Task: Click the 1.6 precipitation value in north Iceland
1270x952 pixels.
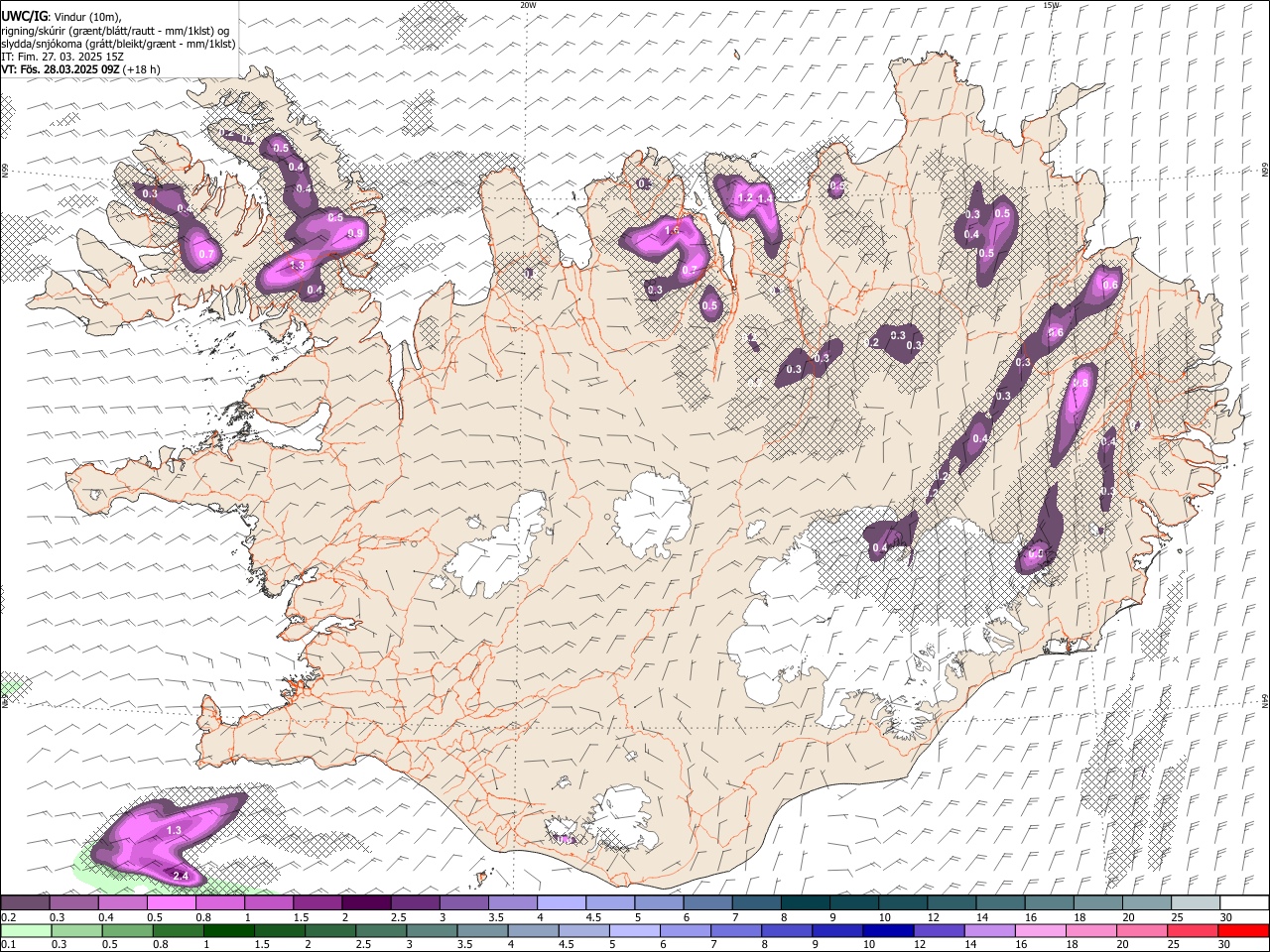Action: pyautogui.click(x=671, y=230)
